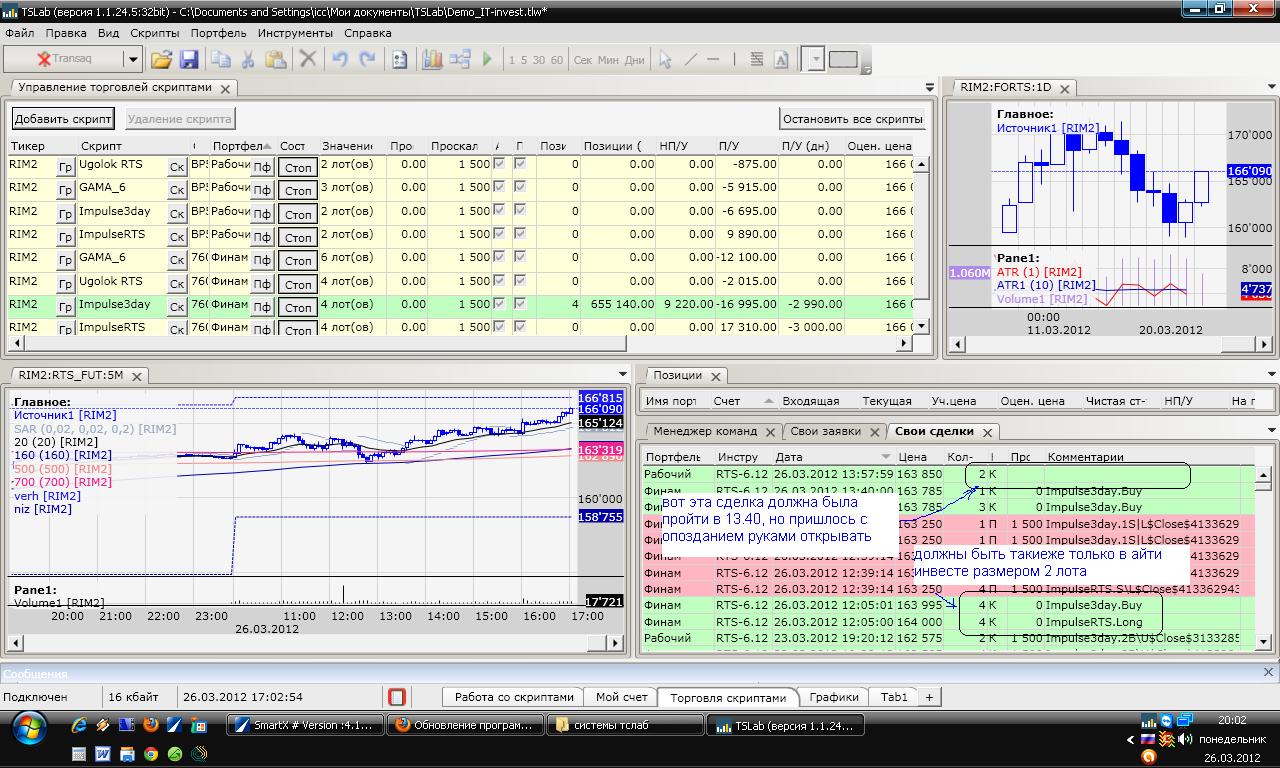Select the cursor pointer tool
The height and width of the screenshot is (768, 1280).
tap(664, 60)
